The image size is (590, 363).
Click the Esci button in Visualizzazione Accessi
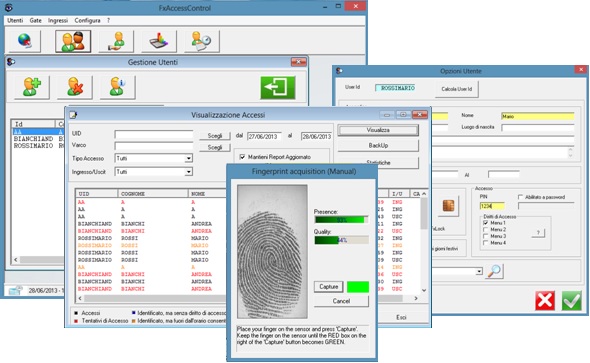pyautogui.click(x=401, y=317)
